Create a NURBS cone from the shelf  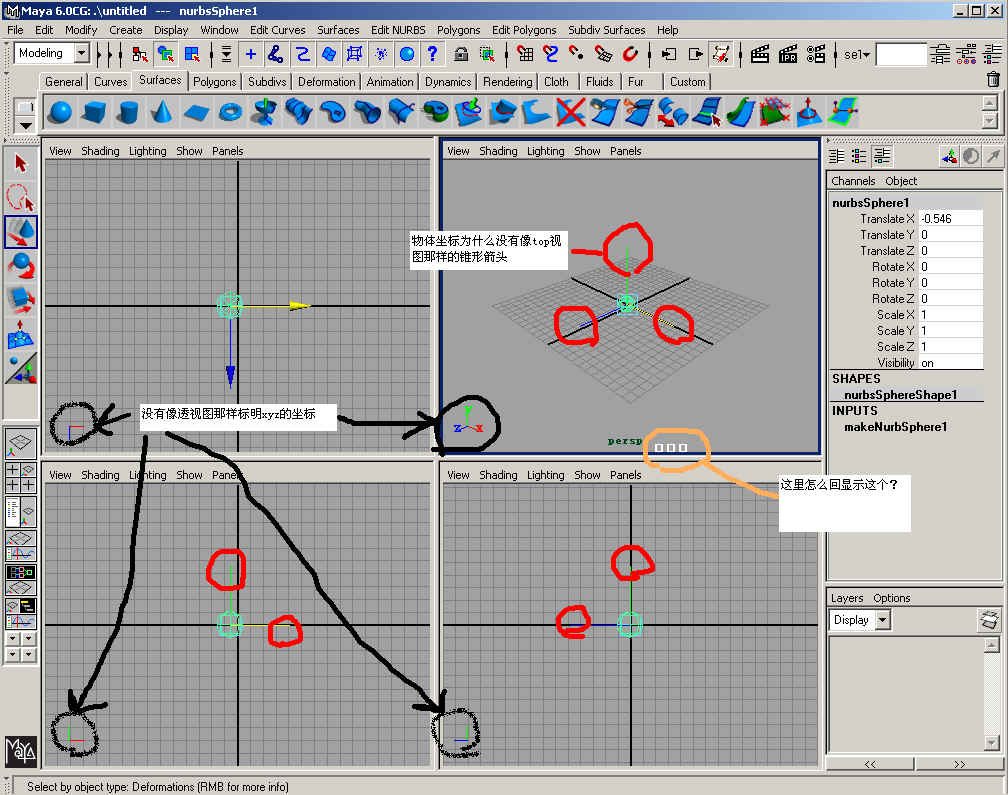(x=162, y=112)
